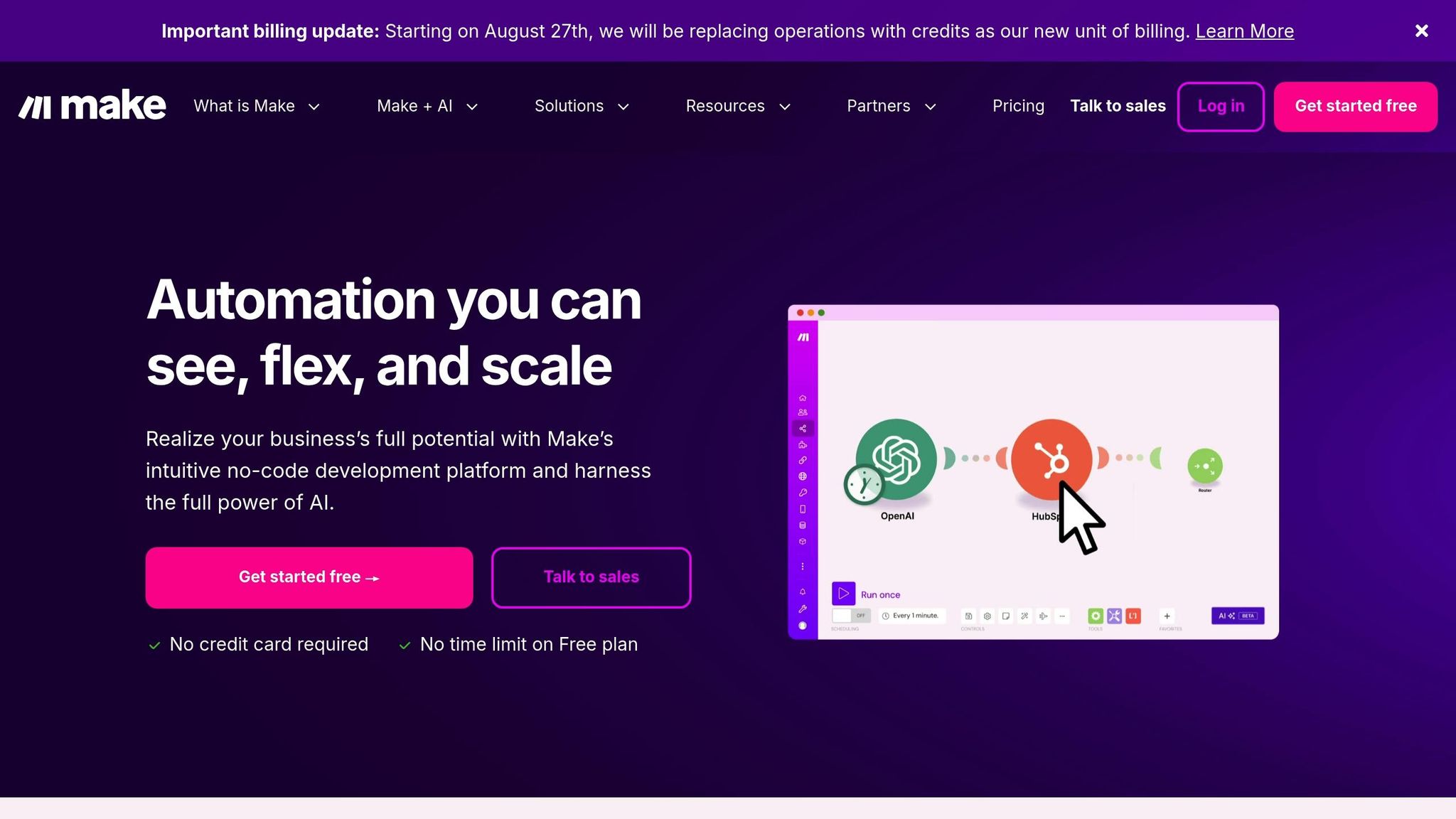Open the Solutions dropdown menu
Image resolution: width=1456 pixels, height=819 pixels.
coord(582,106)
